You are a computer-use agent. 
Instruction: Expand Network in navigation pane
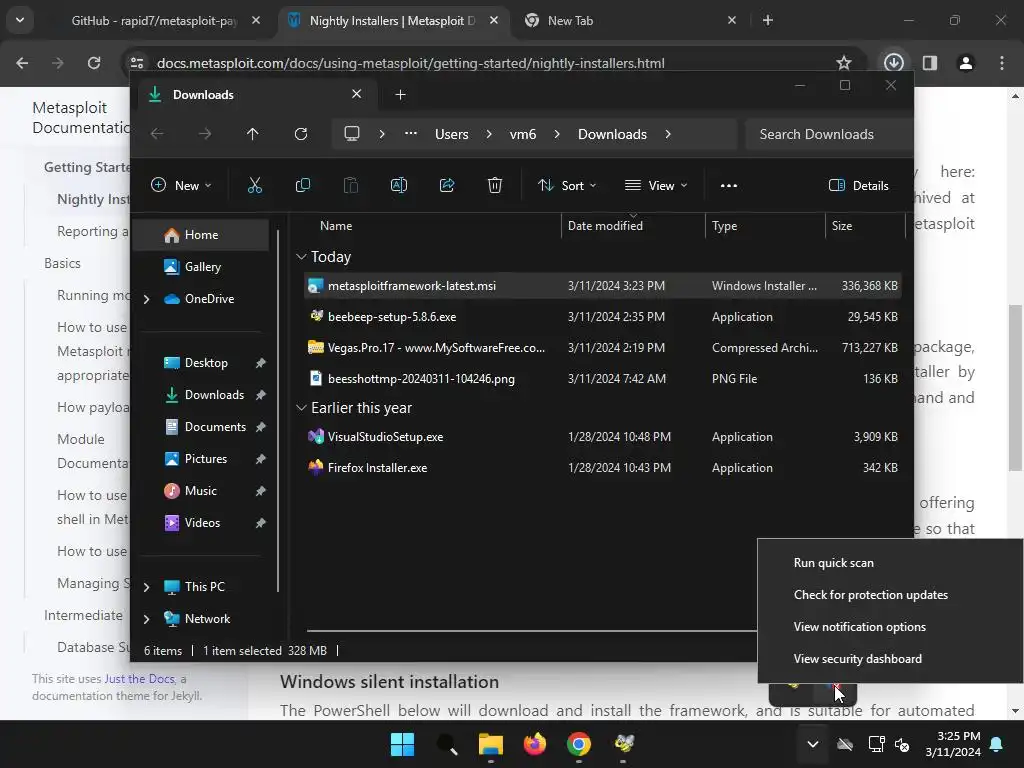(146, 619)
